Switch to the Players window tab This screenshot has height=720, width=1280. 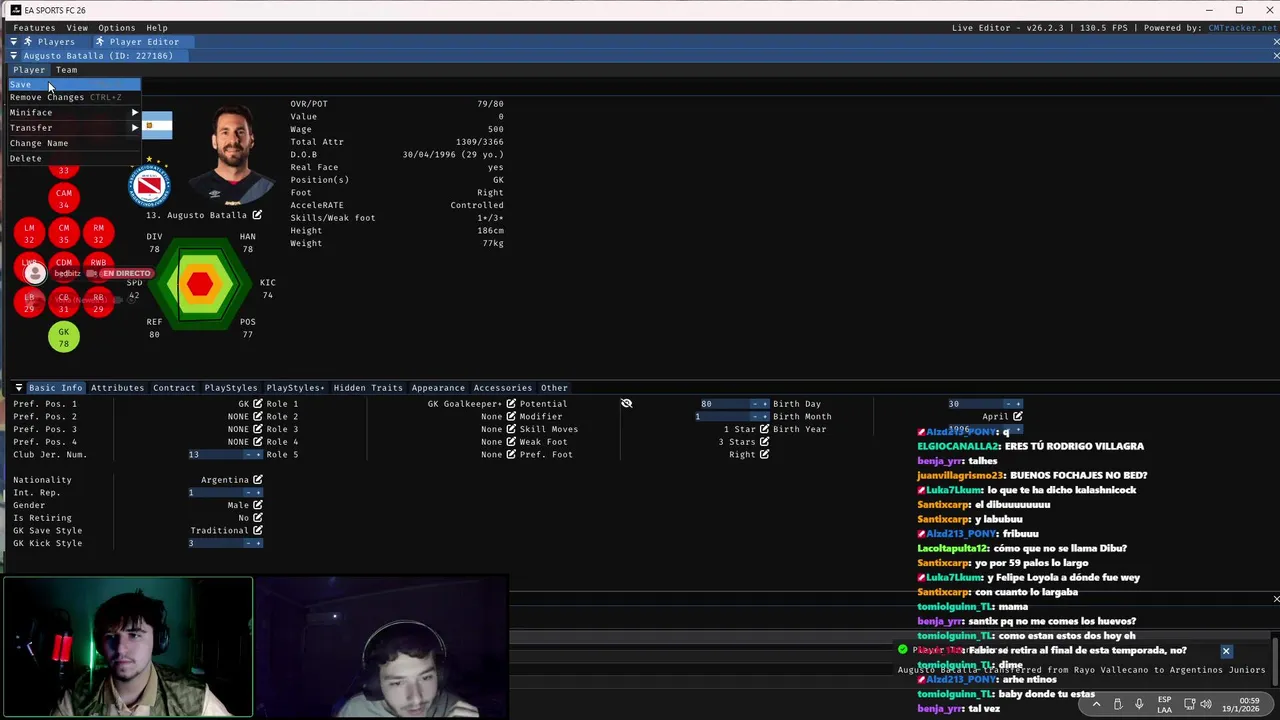click(x=49, y=42)
